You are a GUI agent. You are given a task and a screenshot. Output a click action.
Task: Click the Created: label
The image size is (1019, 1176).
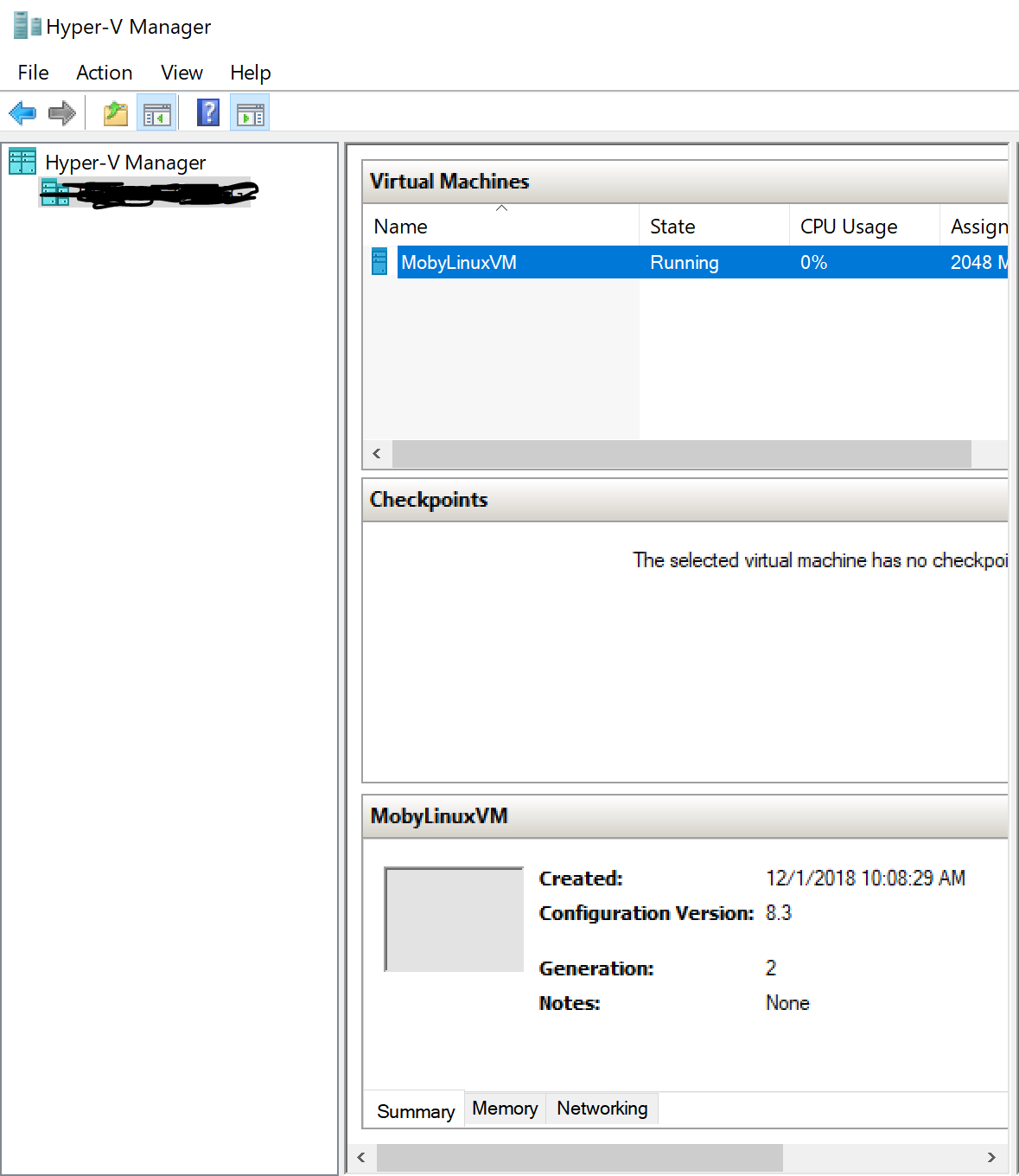tap(581, 879)
